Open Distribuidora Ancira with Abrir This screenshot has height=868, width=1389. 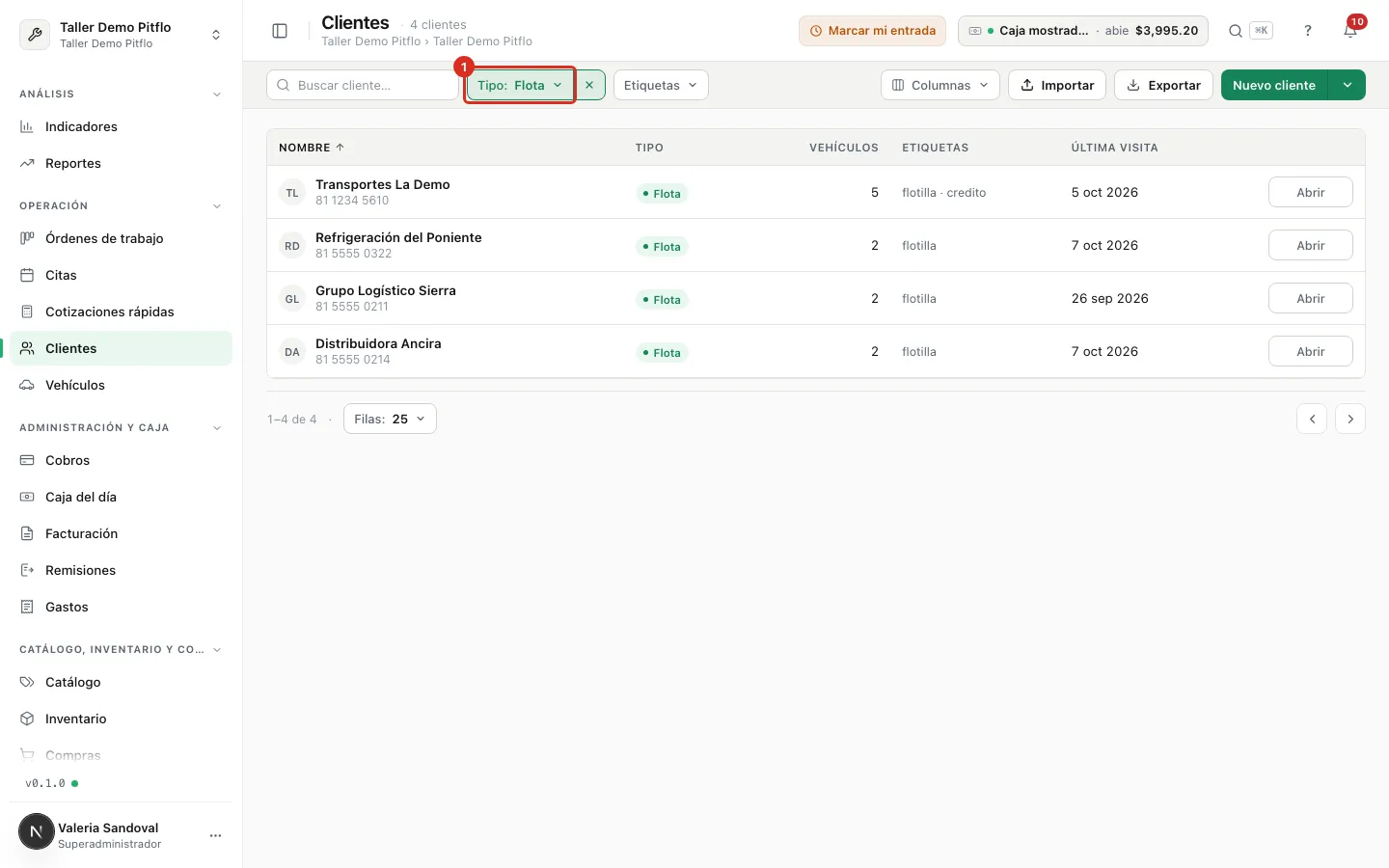[x=1310, y=351]
